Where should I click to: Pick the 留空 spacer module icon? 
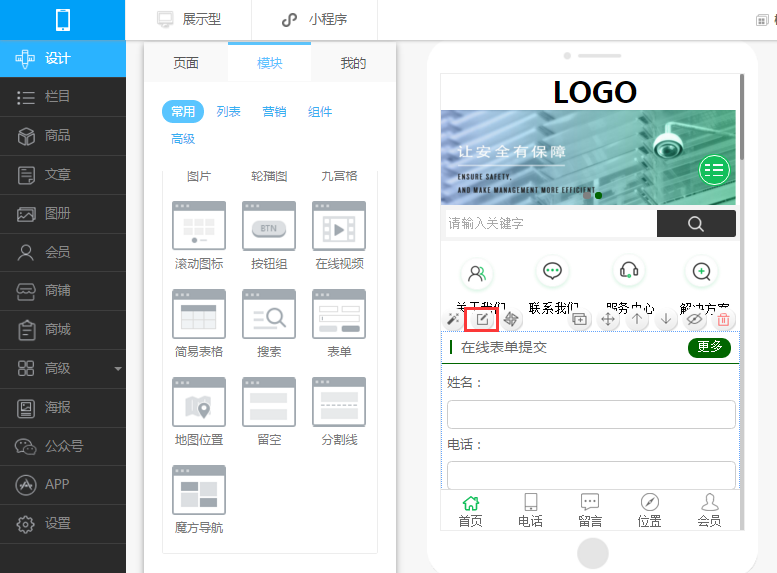(x=269, y=402)
